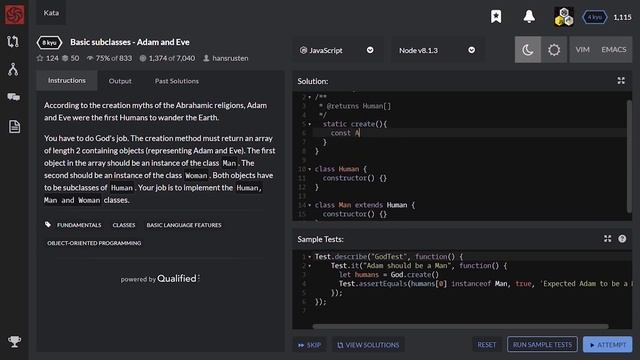The width and height of the screenshot is (640, 360).
Task: Skip this kata
Action: [309, 345]
